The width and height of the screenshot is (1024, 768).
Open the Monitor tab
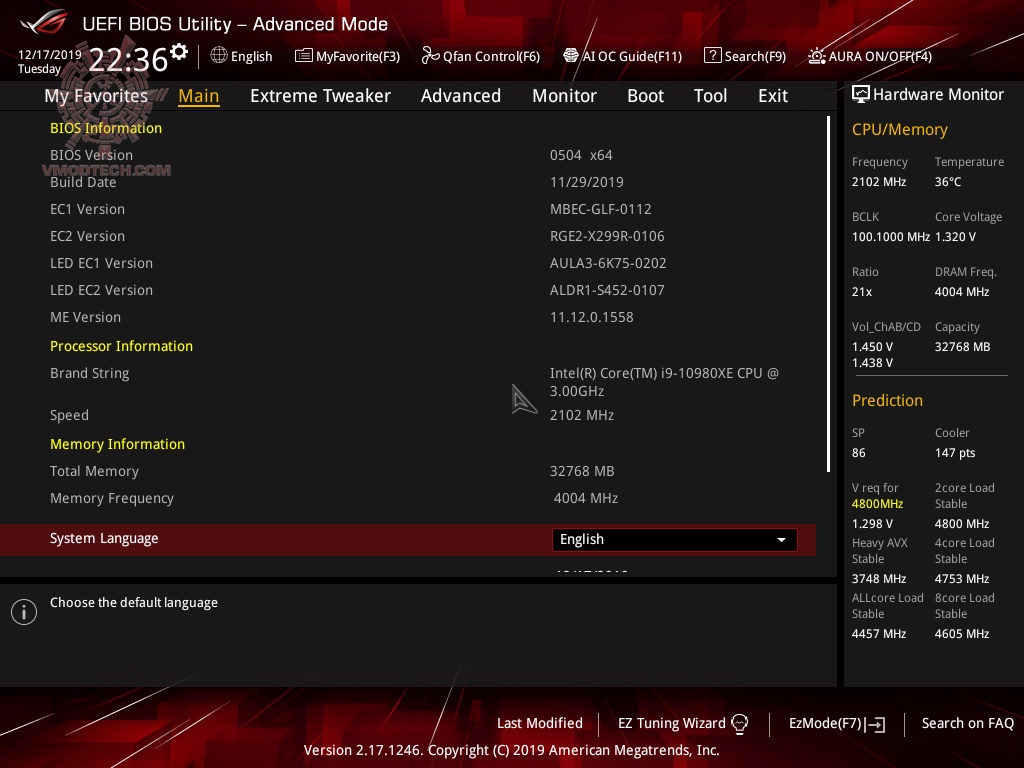[564, 96]
